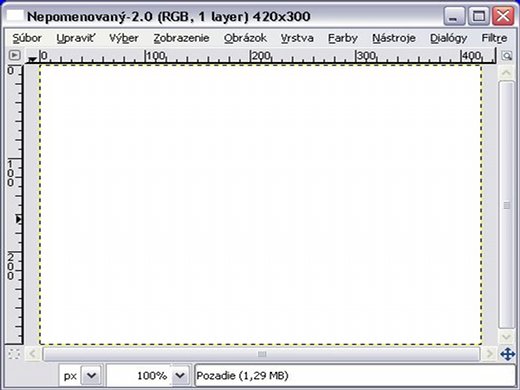Open the Farby menu
520x390 pixels.
tap(343, 38)
